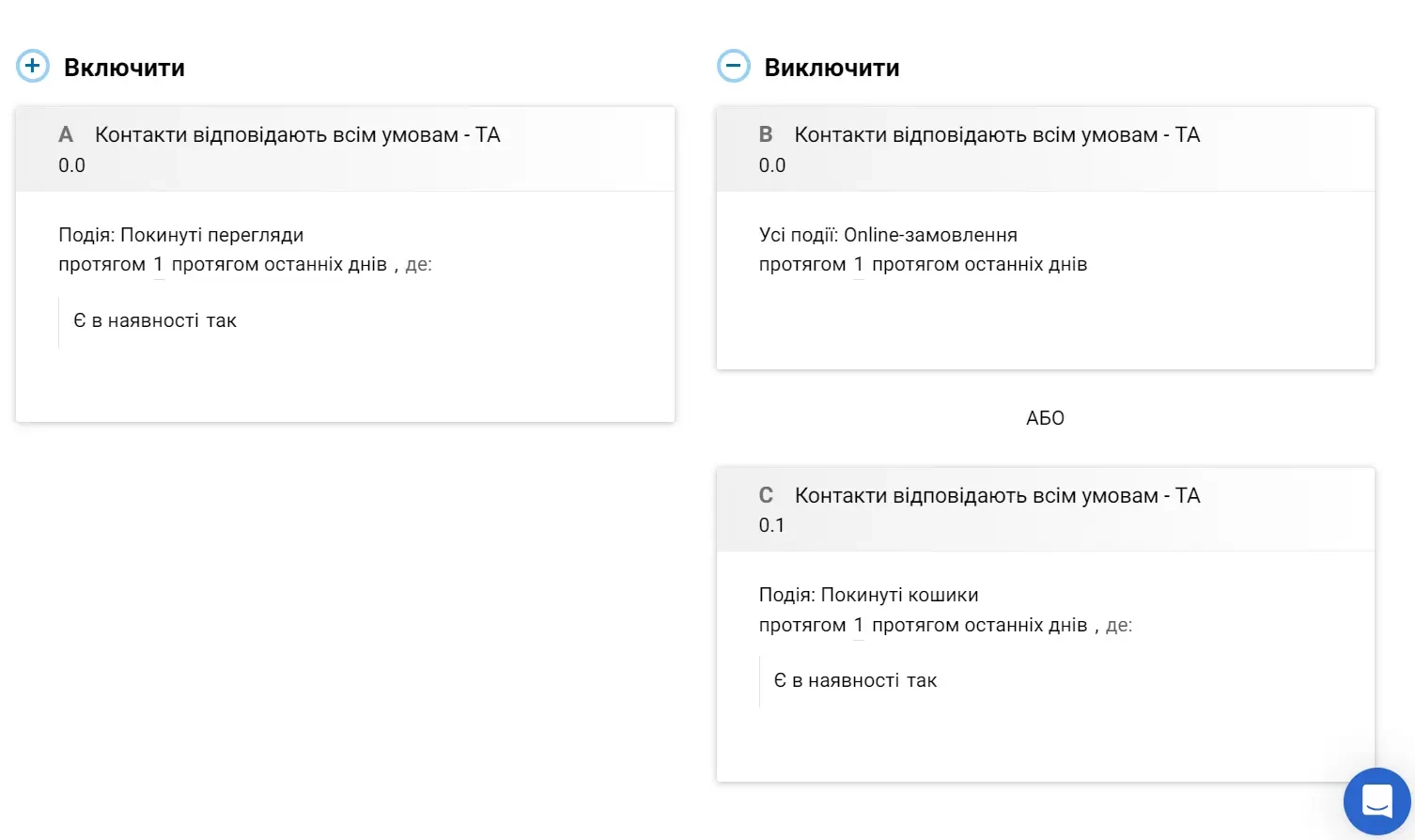Click the Подія: Покинуті кошики condition
The image size is (1415, 840).
(869, 595)
